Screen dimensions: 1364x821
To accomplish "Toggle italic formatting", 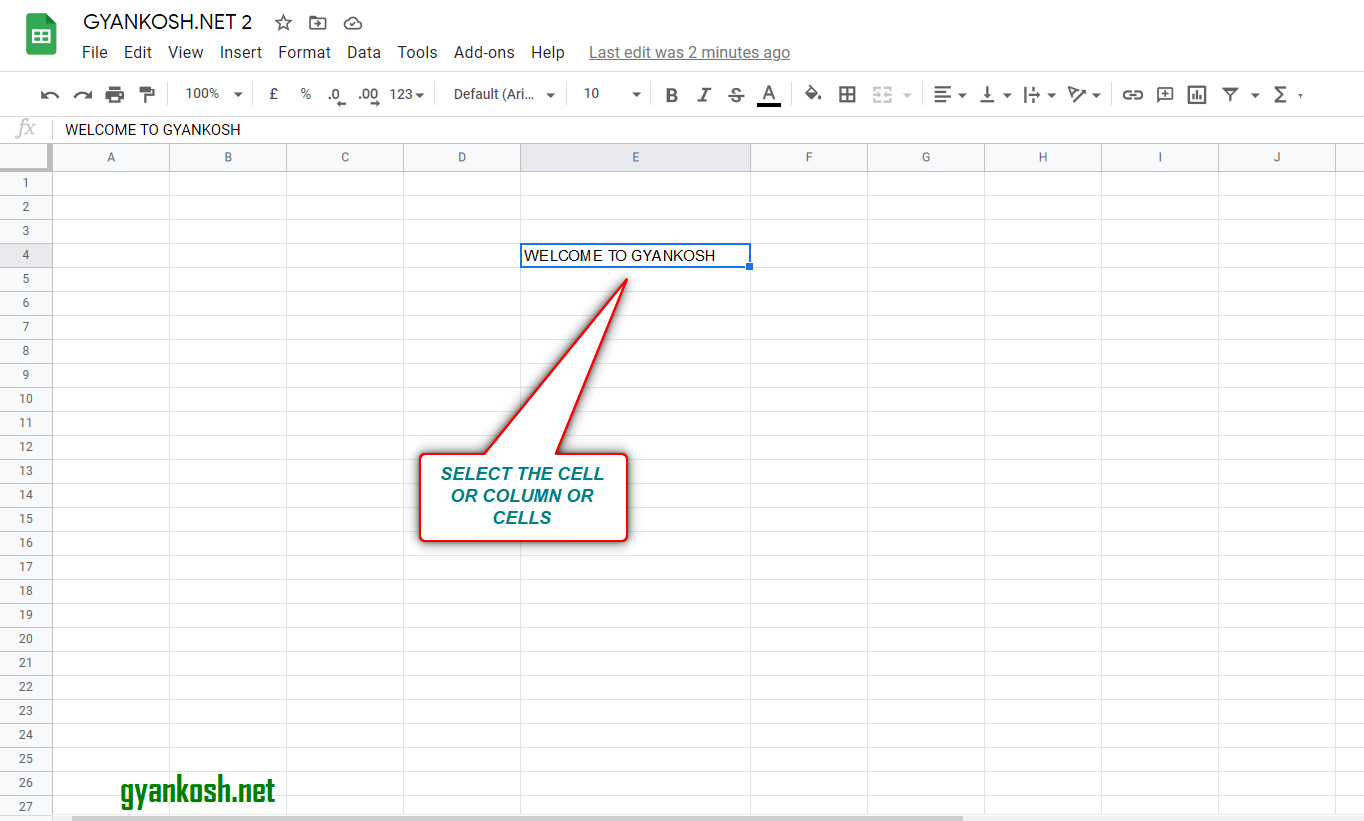I will pyautogui.click(x=704, y=95).
